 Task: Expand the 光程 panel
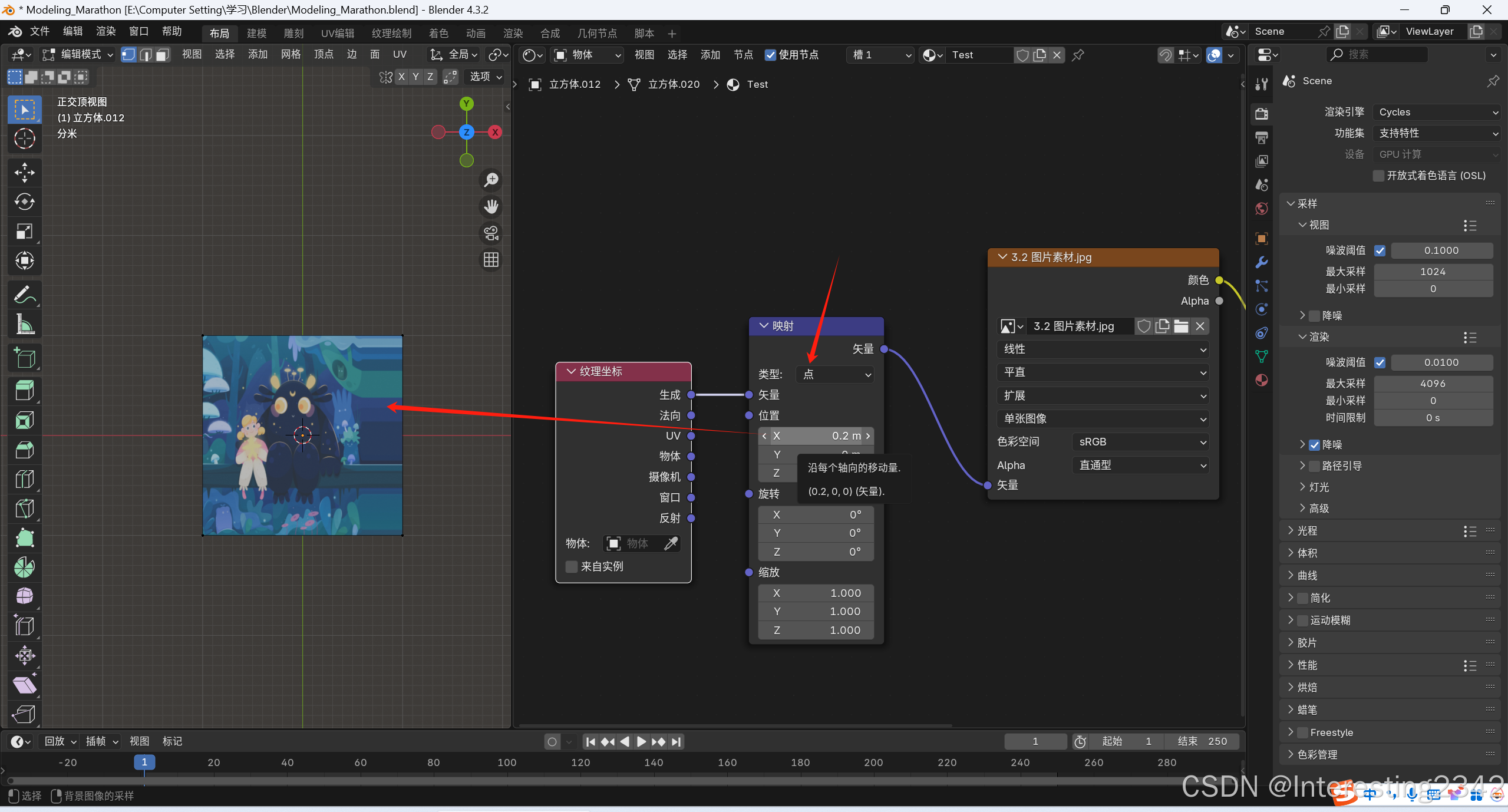pyautogui.click(x=1307, y=530)
